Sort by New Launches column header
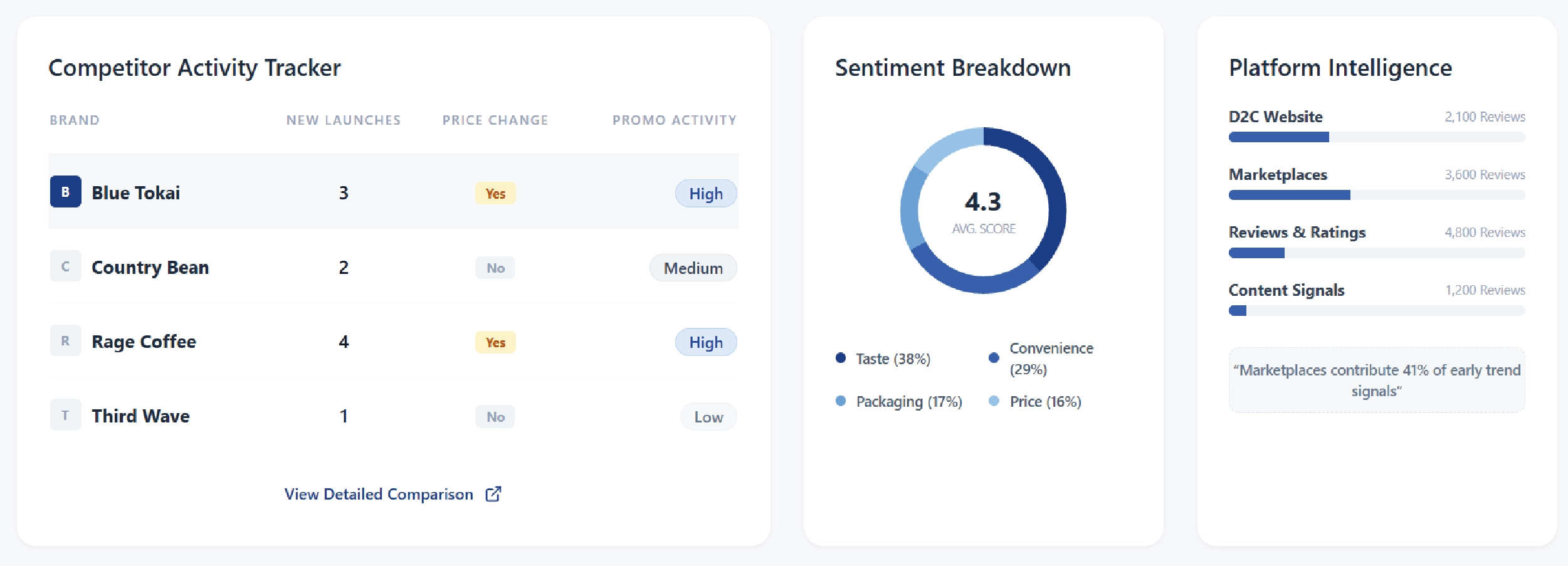This screenshot has height=566, width=1568. (343, 120)
